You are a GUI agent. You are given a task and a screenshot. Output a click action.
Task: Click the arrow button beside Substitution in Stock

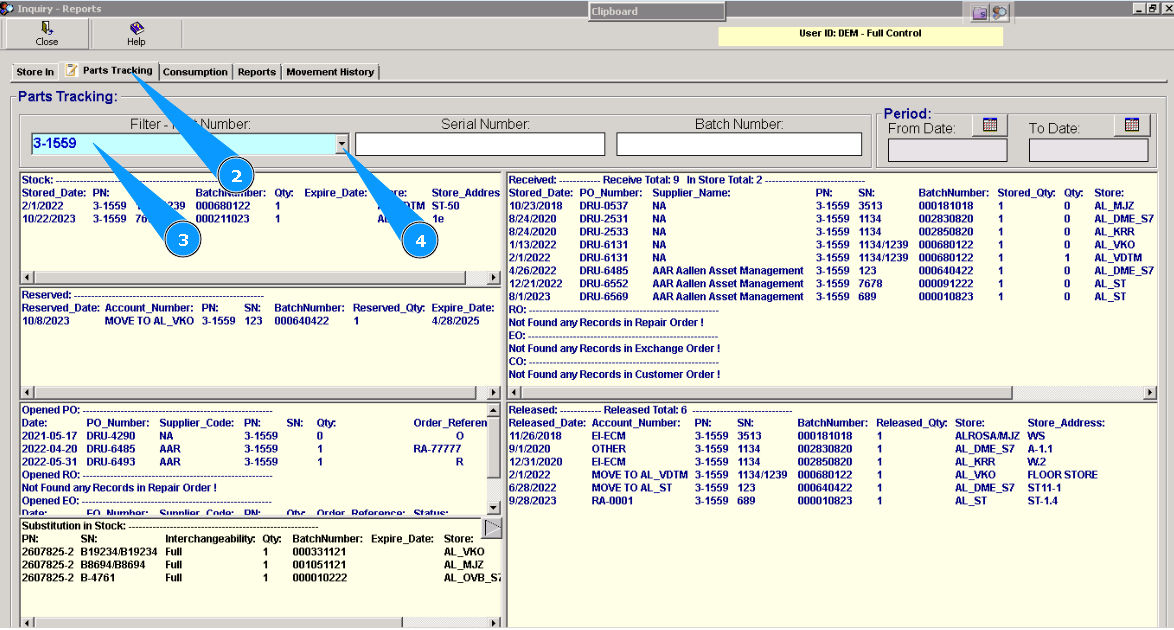(492, 528)
